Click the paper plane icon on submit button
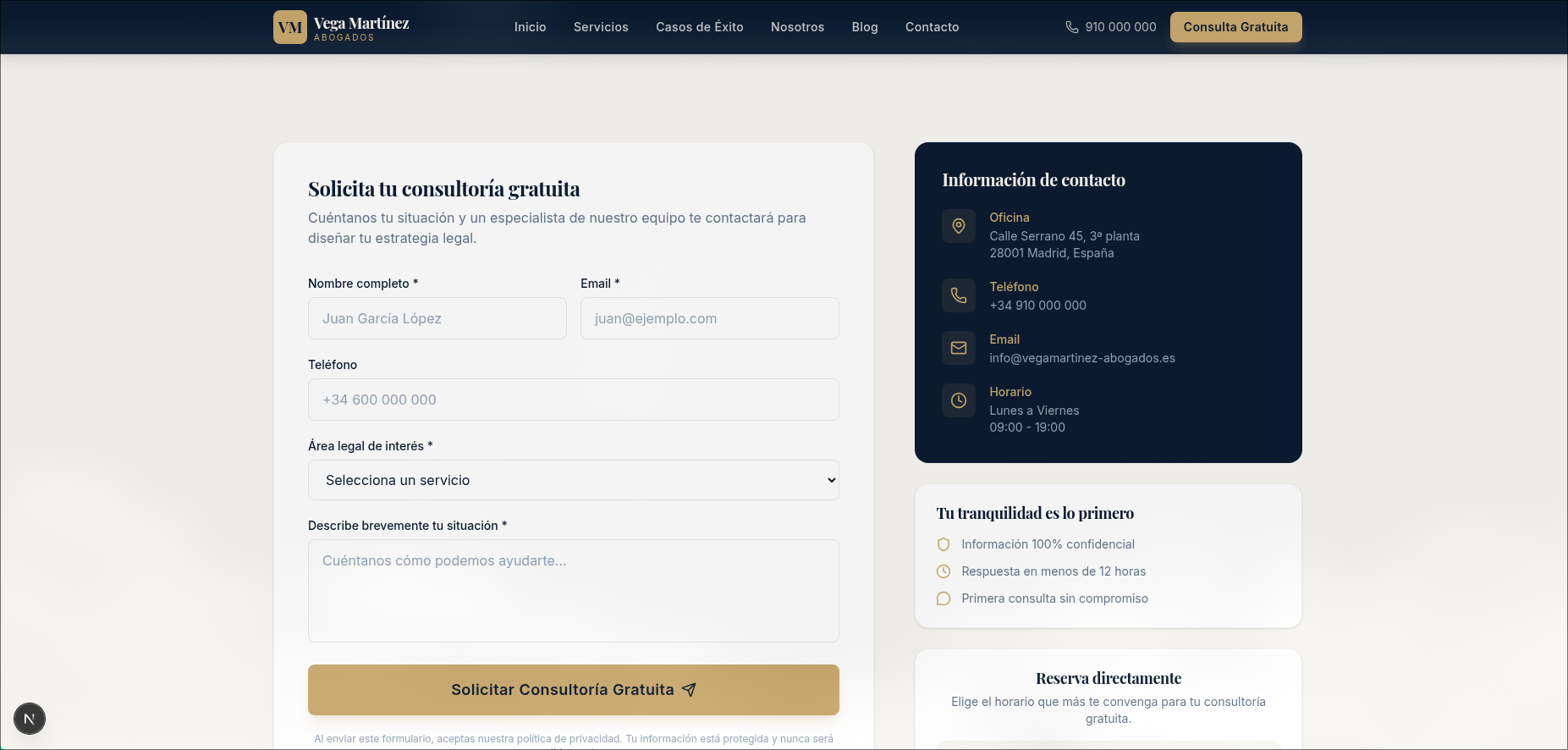1568x750 pixels. (689, 690)
